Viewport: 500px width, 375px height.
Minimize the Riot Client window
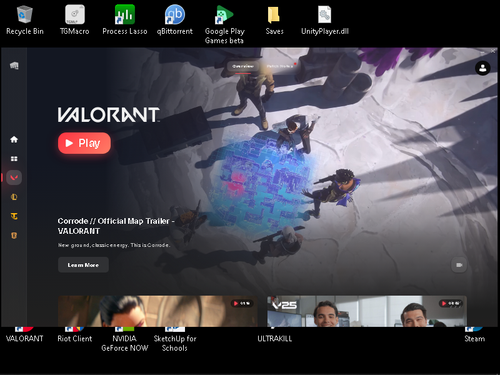tap(482, 52)
